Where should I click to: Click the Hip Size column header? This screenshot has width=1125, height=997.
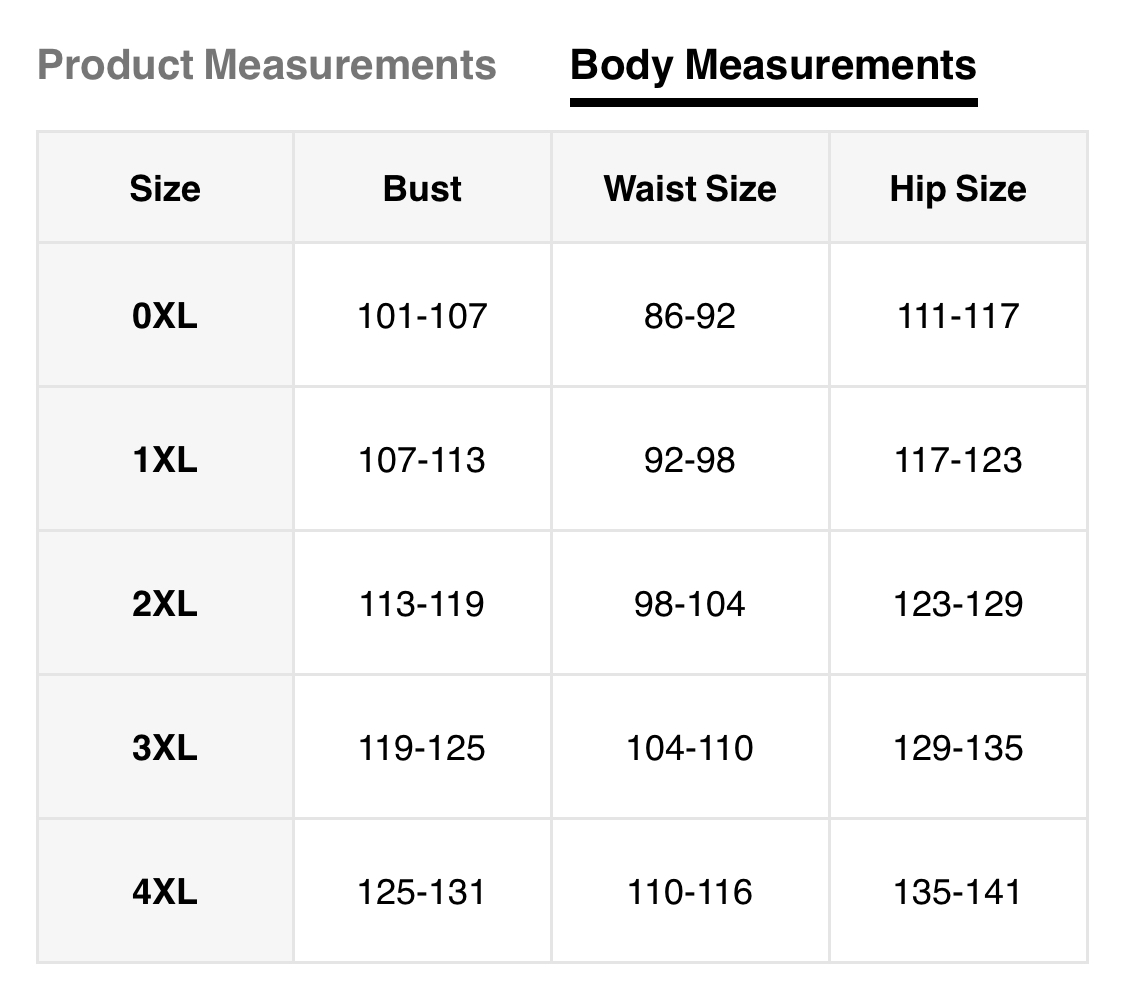tap(958, 188)
